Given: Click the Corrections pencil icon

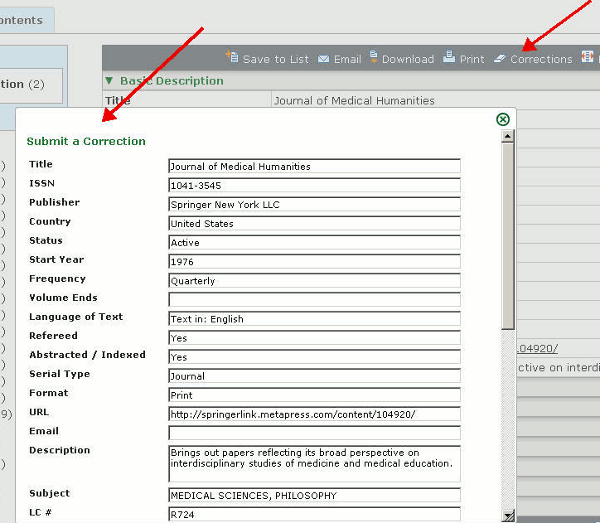Looking at the screenshot, I should [x=500, y=59].
